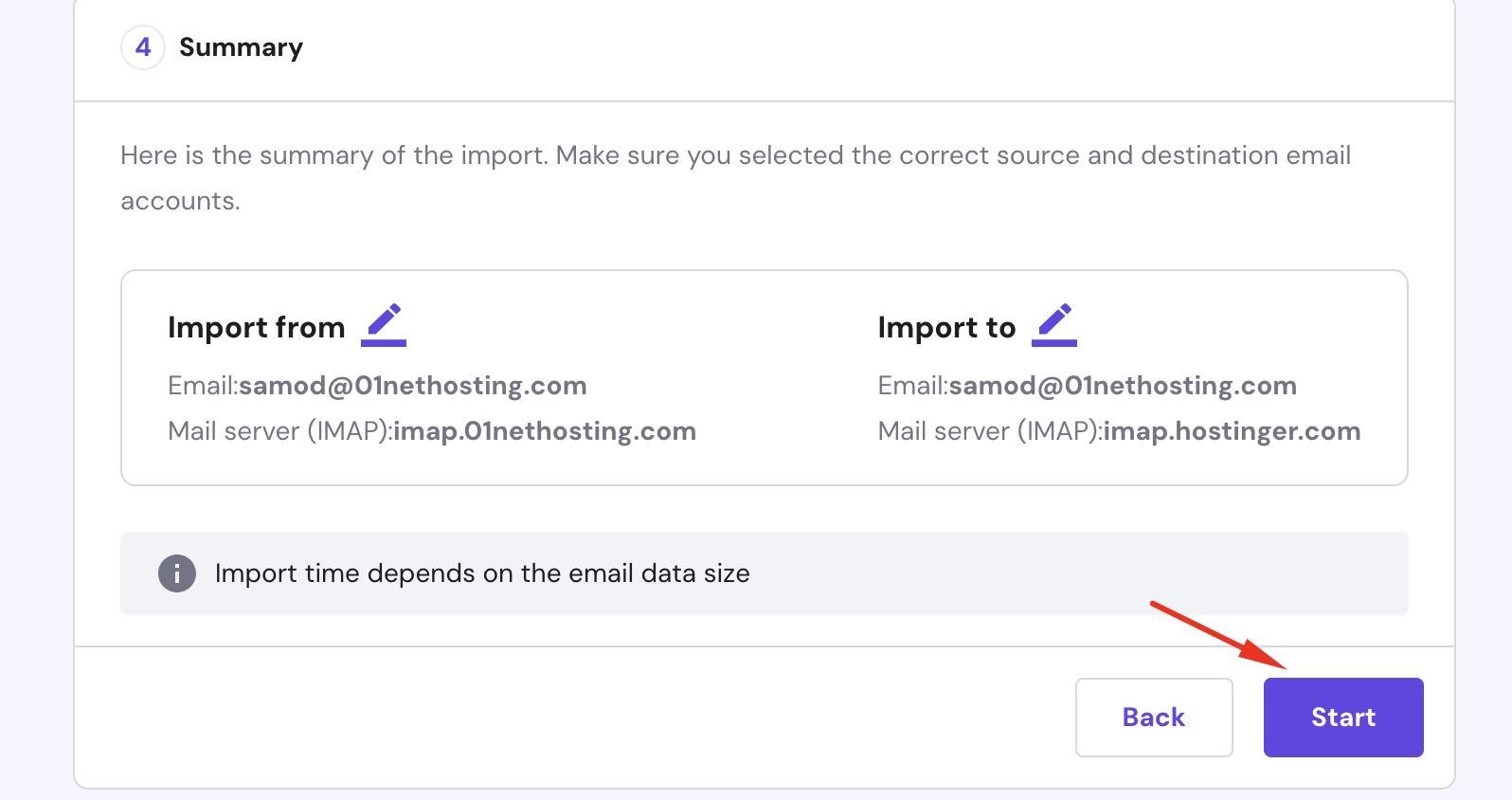Click the 'Here is the summary of the import' description

[x=735, y=177]
